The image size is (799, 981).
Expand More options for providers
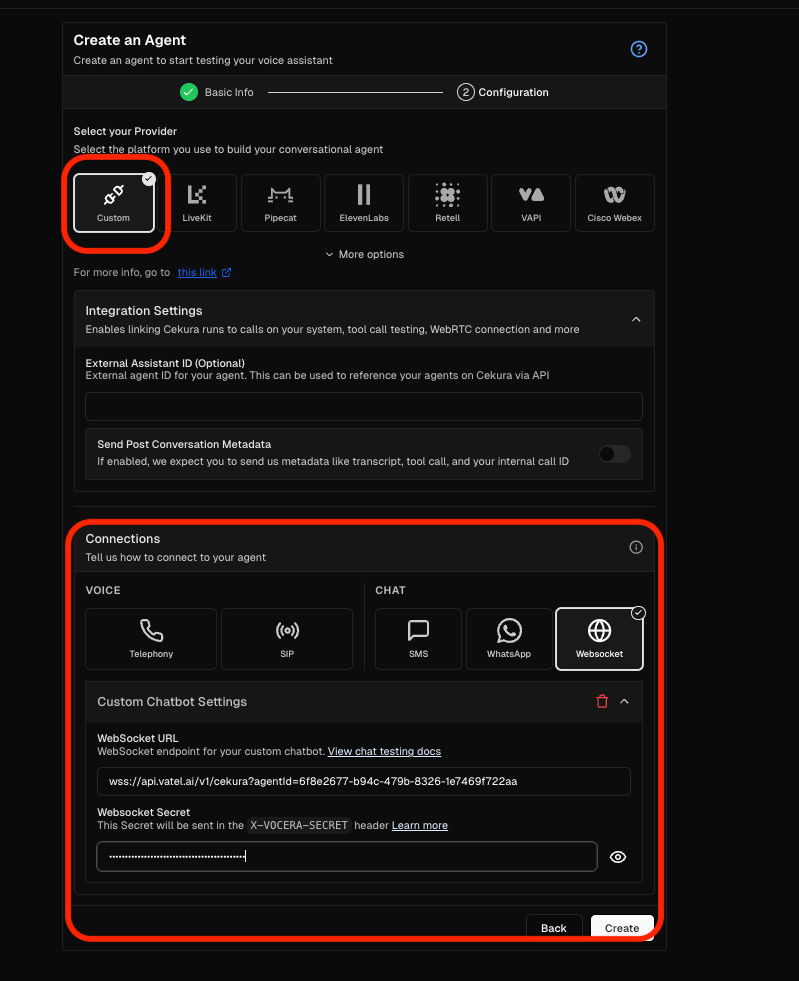(364, 254)
